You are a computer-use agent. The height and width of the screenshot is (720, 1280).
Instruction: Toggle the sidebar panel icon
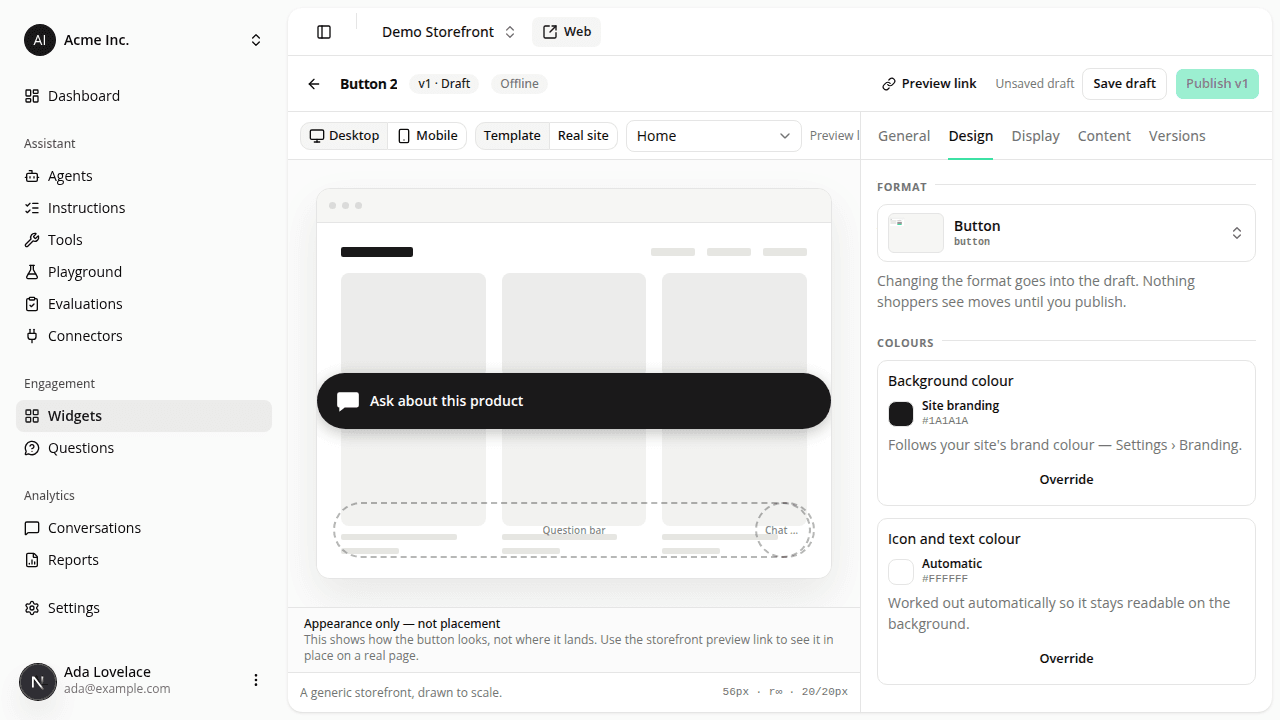click(x=324, y=32)
